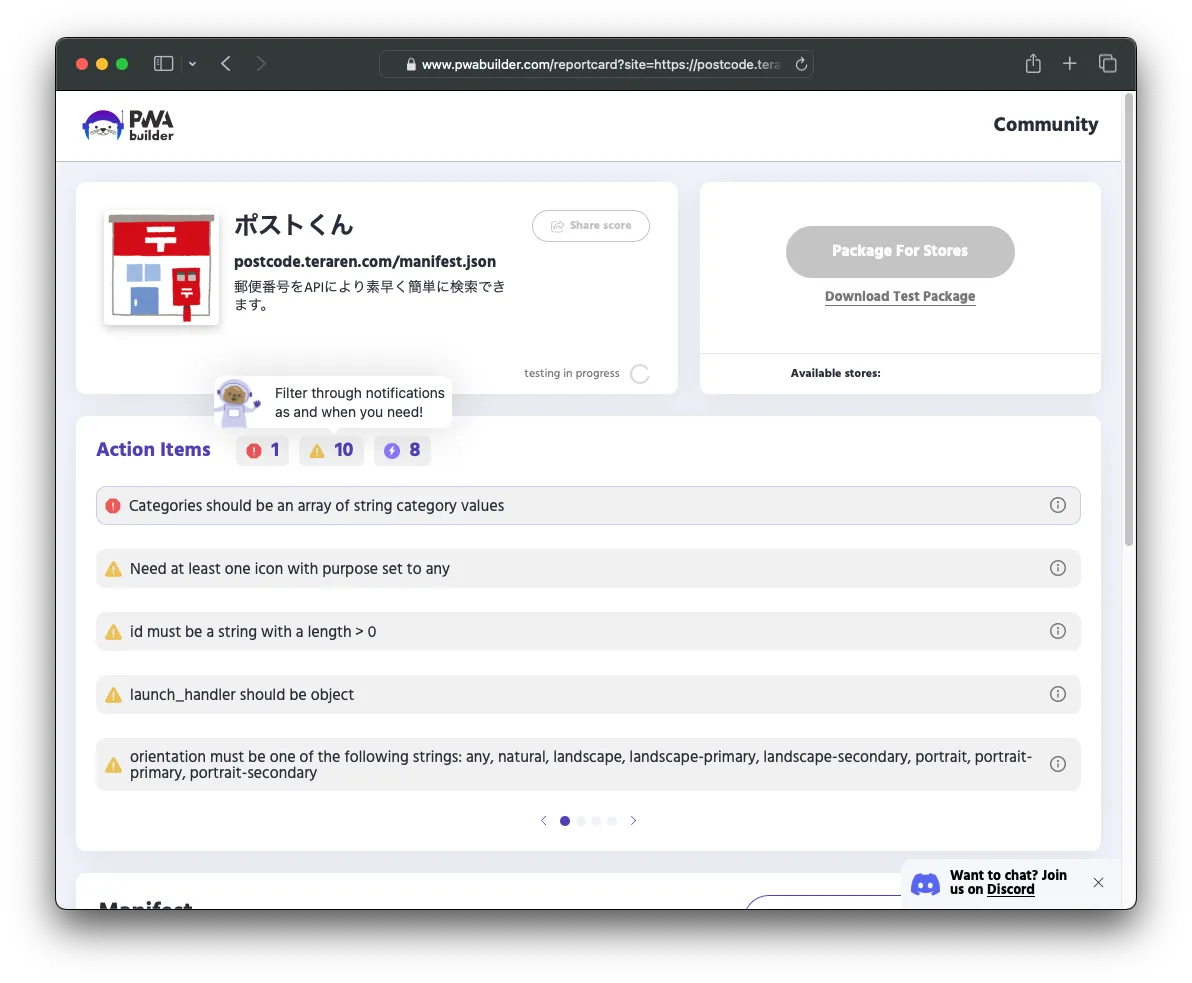Open info for icon purpose warning
Image resolution: width=1192 pixels, height=983 pixels.
[1057, 568]
